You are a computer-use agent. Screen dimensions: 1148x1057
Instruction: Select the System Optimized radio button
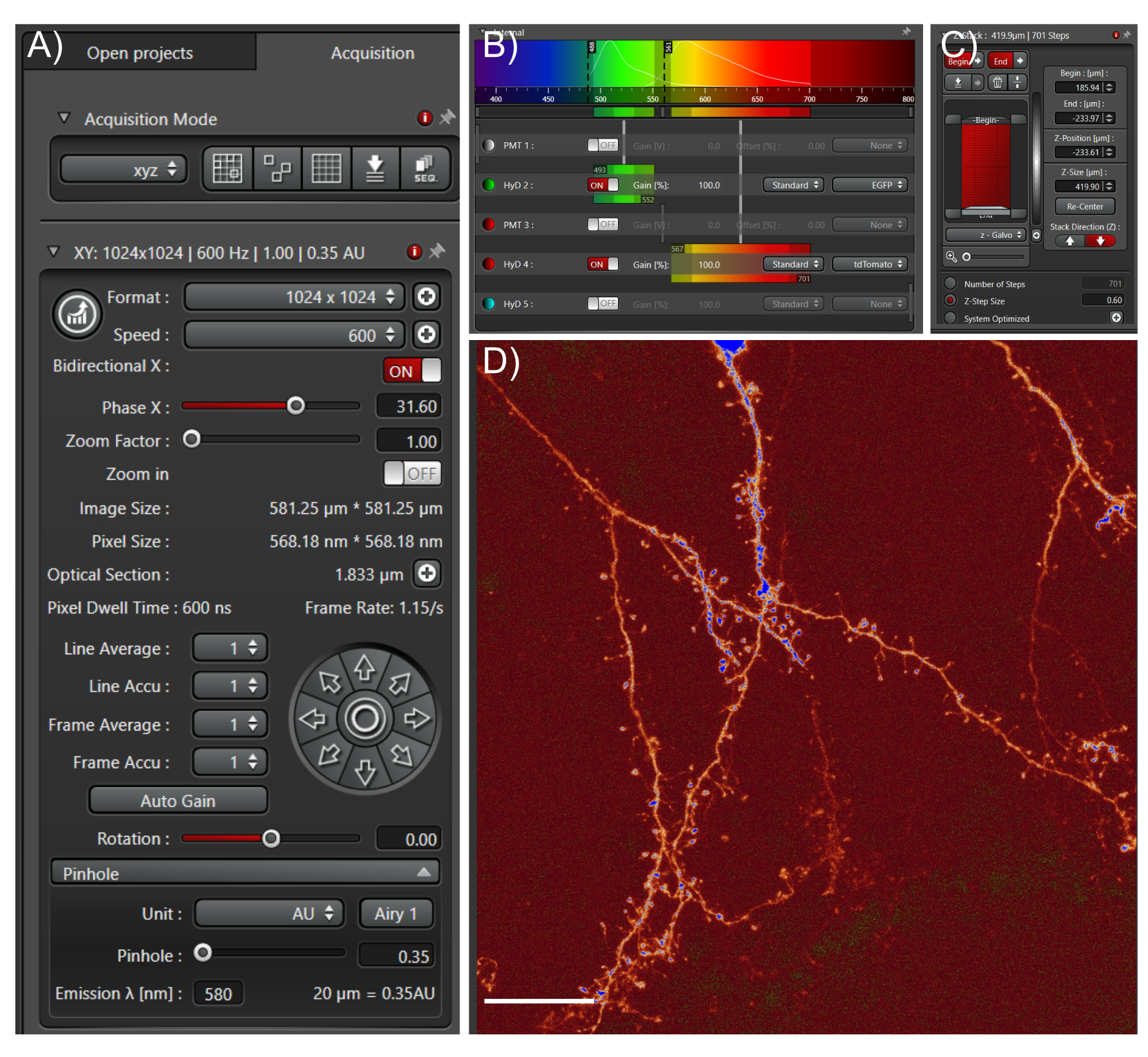click(x=950, y=318)
